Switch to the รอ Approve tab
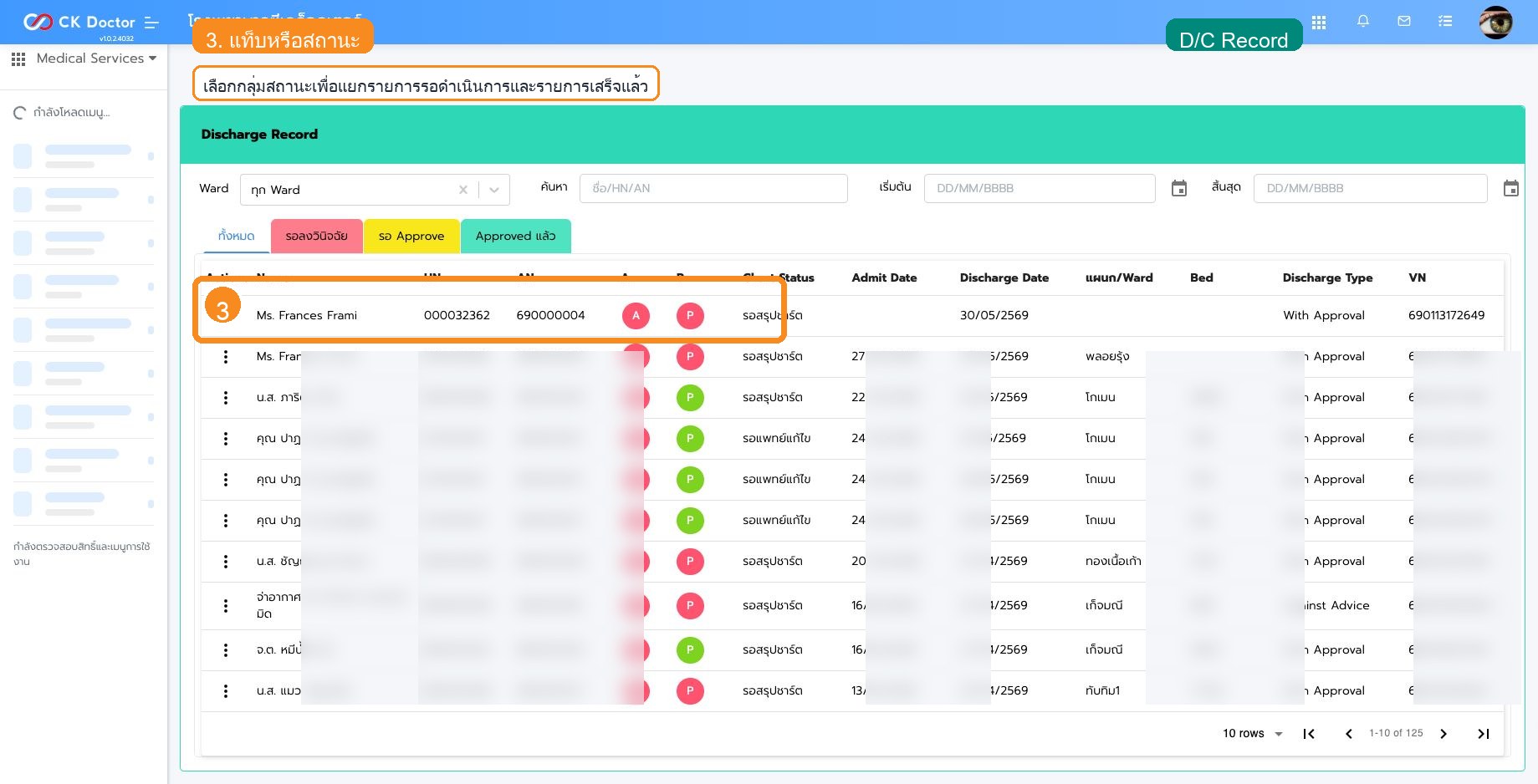 point(411,236)
